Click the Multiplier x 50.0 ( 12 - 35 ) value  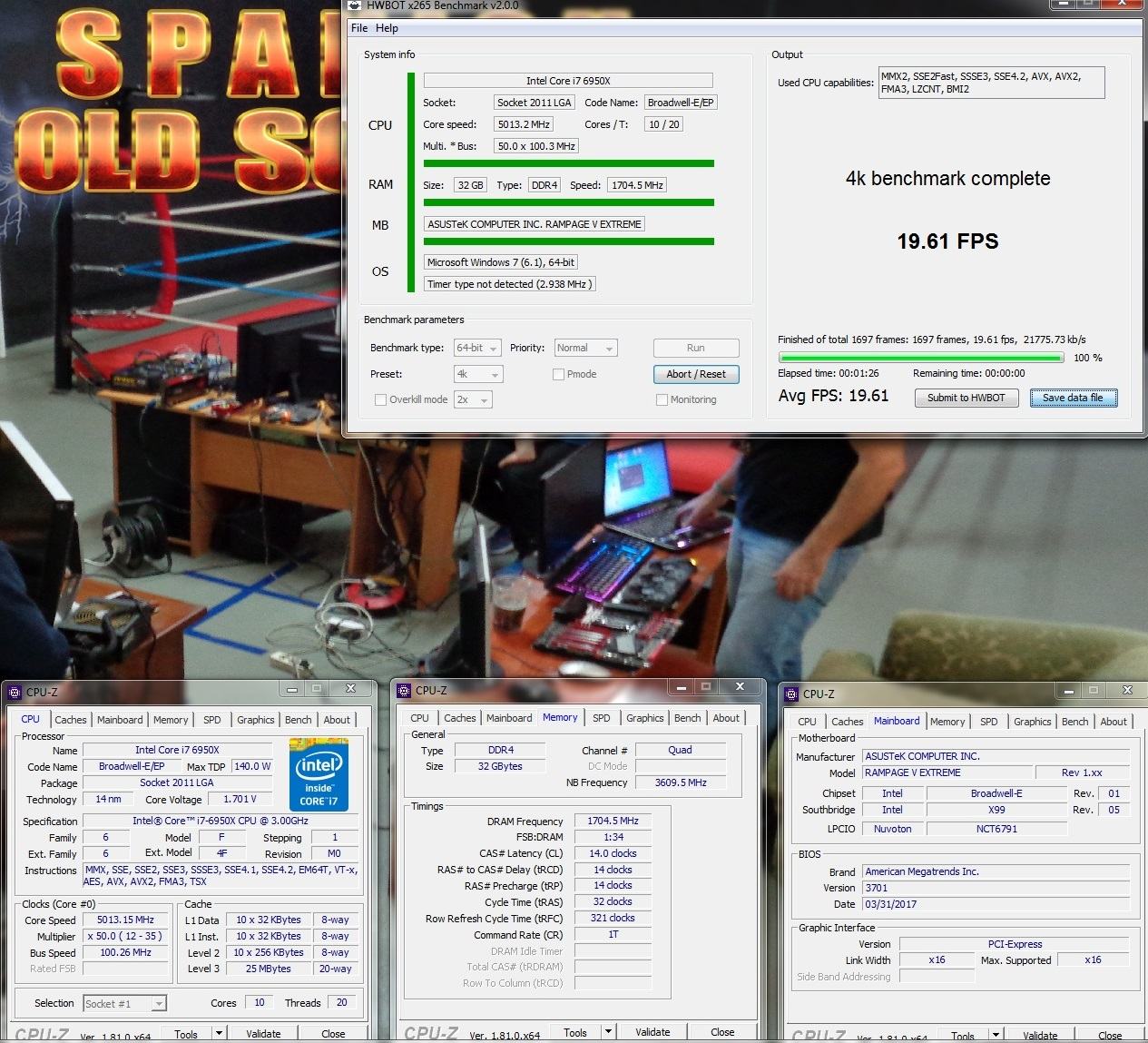point(124,936)
